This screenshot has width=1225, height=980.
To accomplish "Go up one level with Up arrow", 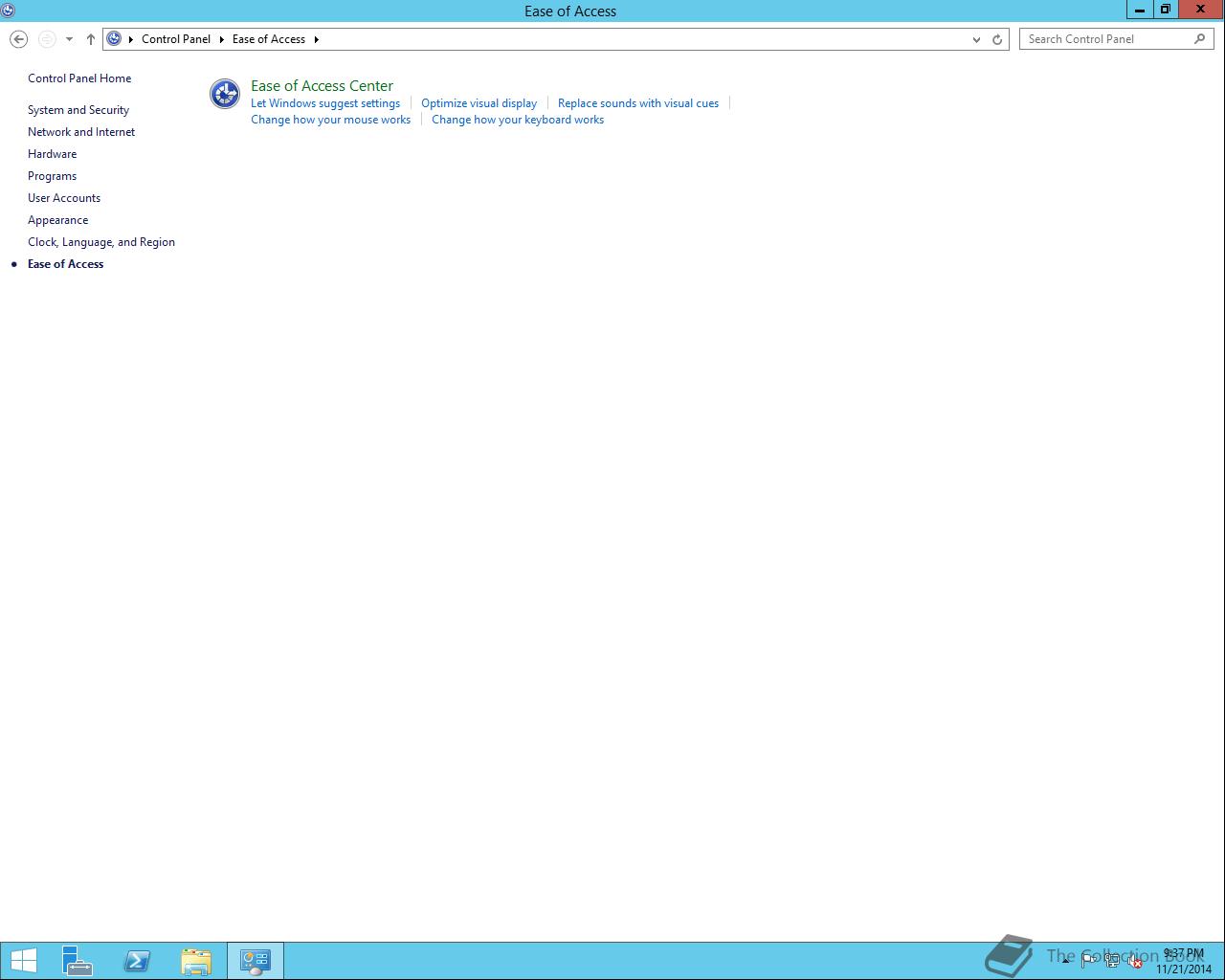I will point(91,39).
